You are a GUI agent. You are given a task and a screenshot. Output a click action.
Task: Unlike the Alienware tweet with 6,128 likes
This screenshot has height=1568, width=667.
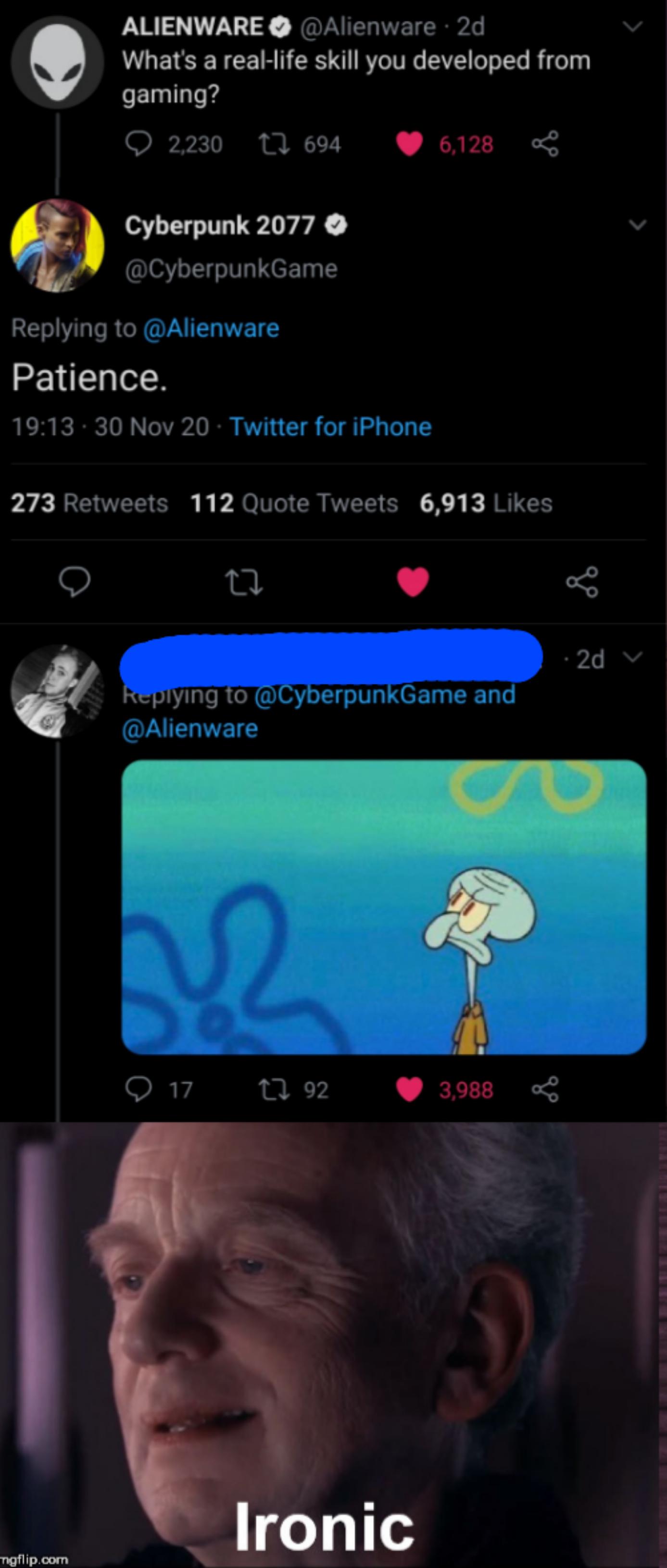(409, 144)
